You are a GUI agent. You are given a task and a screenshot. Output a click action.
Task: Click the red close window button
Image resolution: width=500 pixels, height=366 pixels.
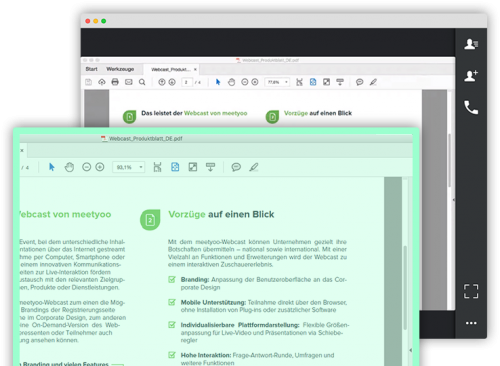click(x=88, y=21)
